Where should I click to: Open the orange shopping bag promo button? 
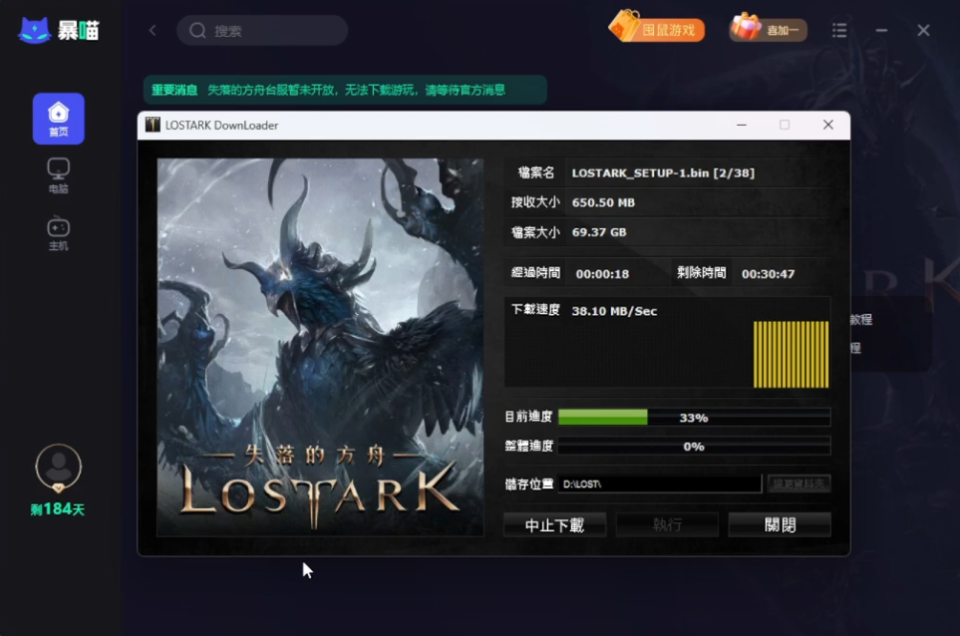(x=656, y=28)
